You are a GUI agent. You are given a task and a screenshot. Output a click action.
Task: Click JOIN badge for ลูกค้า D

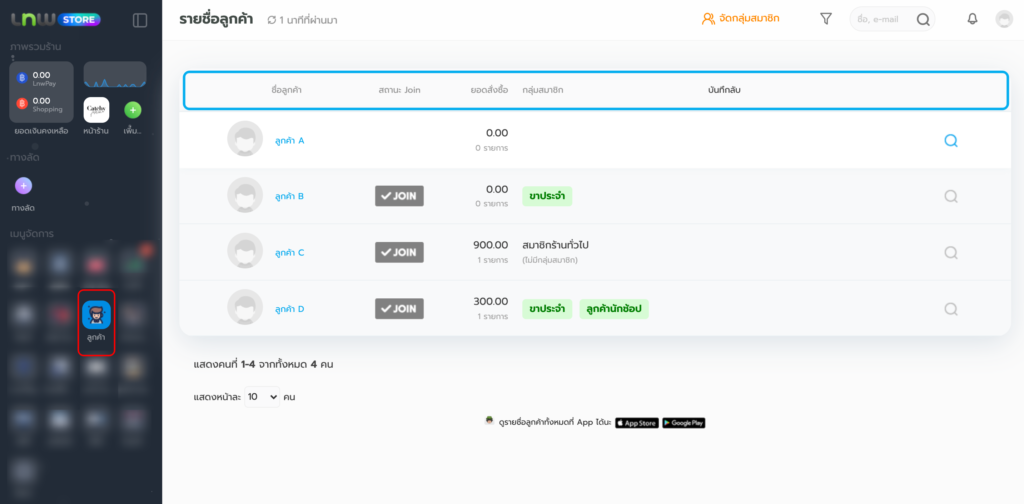[399, 308]
